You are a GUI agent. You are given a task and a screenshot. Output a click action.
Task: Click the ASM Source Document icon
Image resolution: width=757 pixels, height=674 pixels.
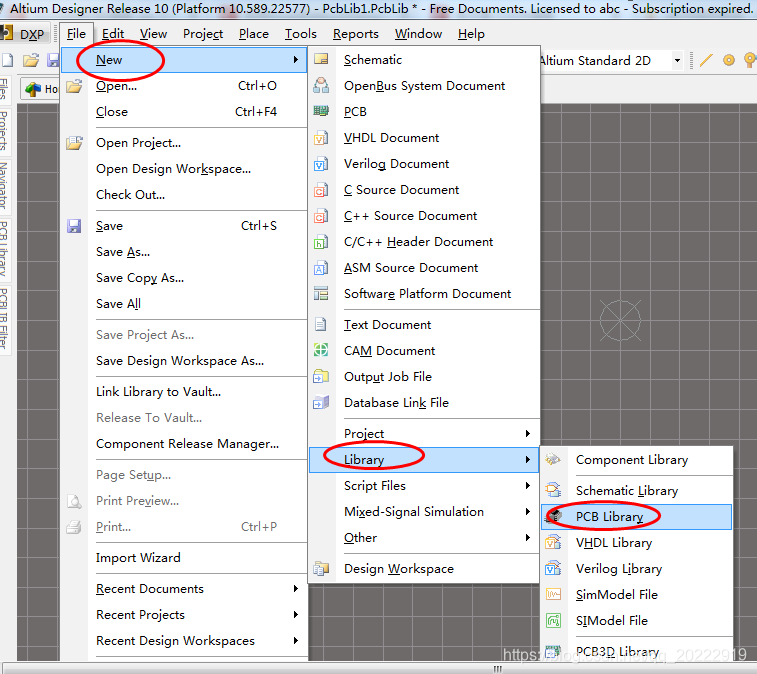321,268
